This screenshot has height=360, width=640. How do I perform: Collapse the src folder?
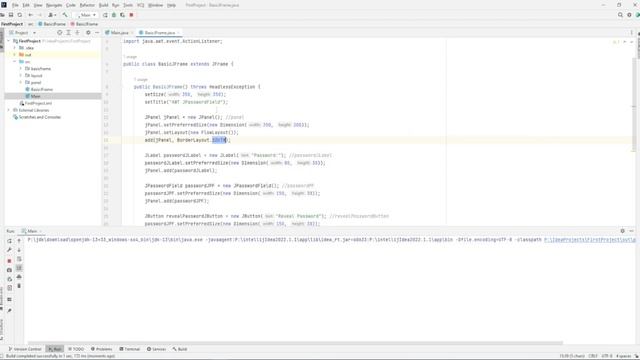coord(15,62)
